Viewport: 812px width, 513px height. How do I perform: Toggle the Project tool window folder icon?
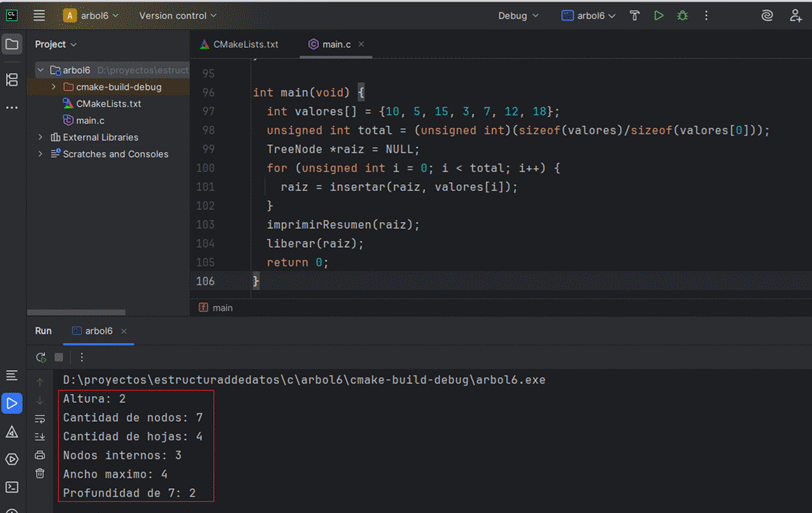pyautogui.click(x=12, y=44)
